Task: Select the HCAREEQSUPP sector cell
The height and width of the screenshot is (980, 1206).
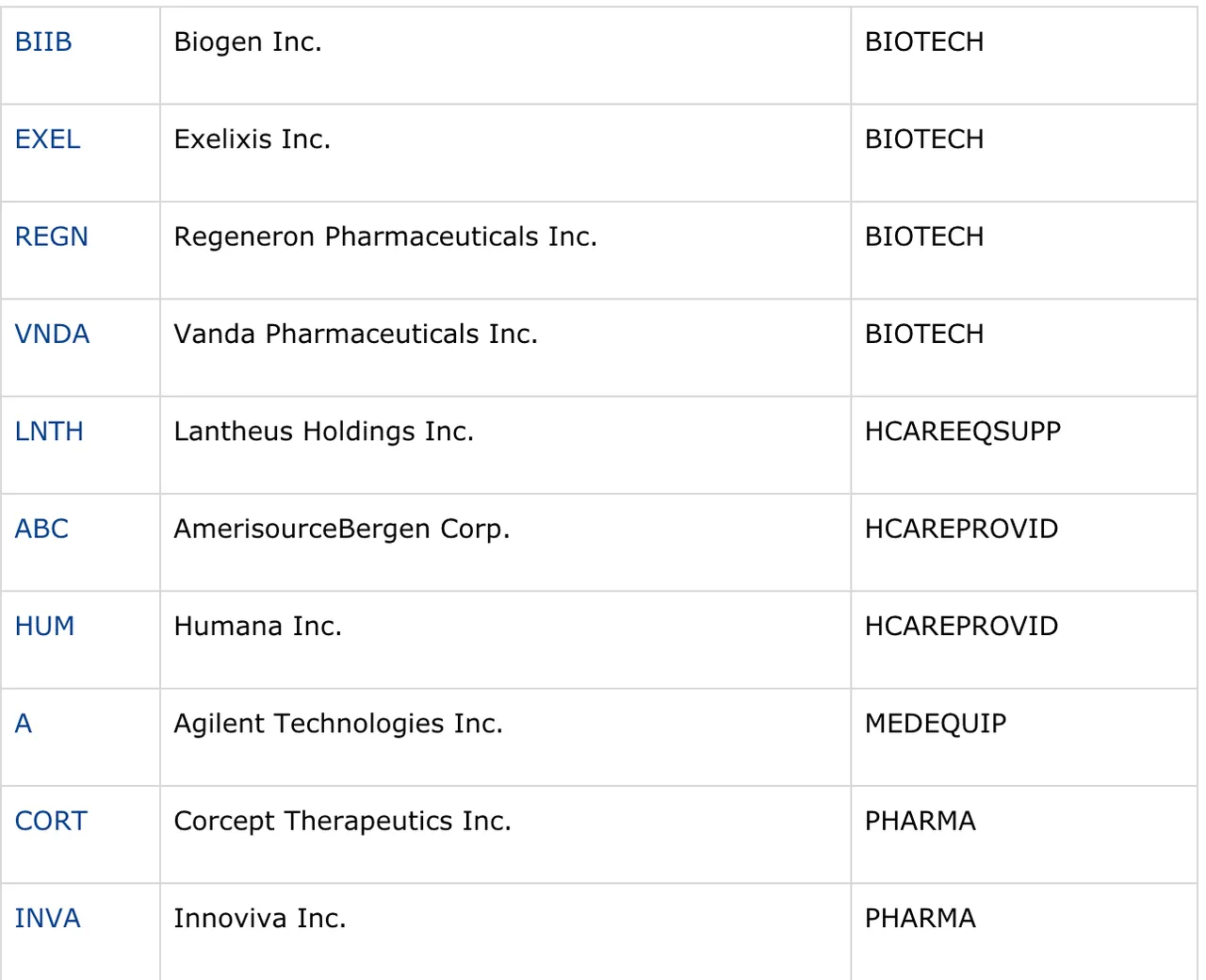Action: pos(1024,445)
